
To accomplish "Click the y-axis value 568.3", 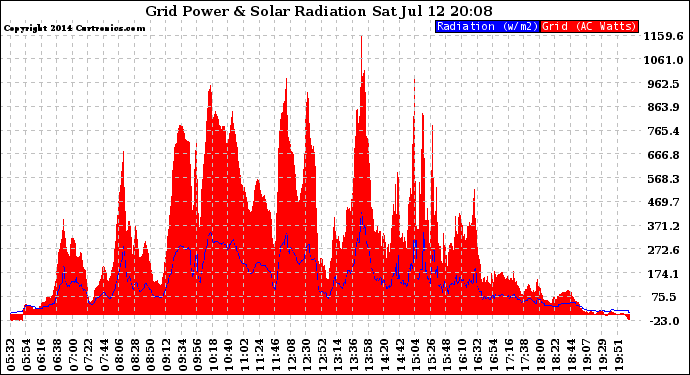I will click(663, 179).
